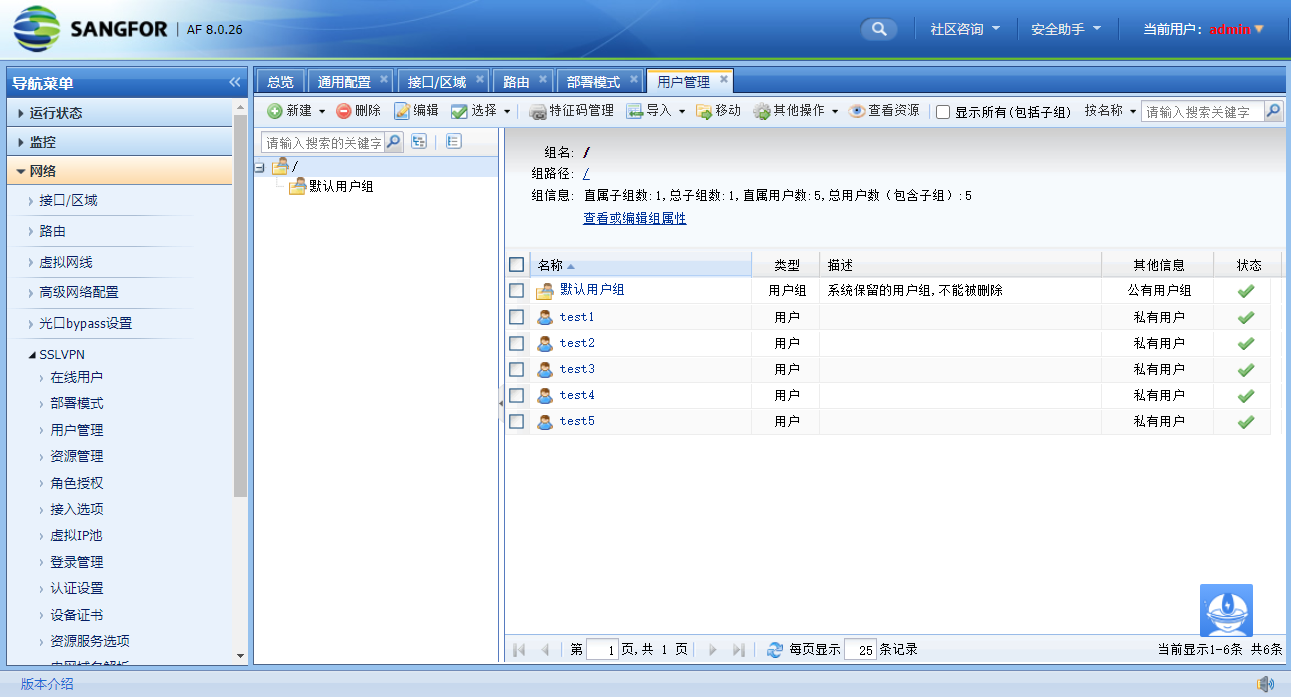
Task: Click the 每页显示 records per page field
Action: coord(860,650)
